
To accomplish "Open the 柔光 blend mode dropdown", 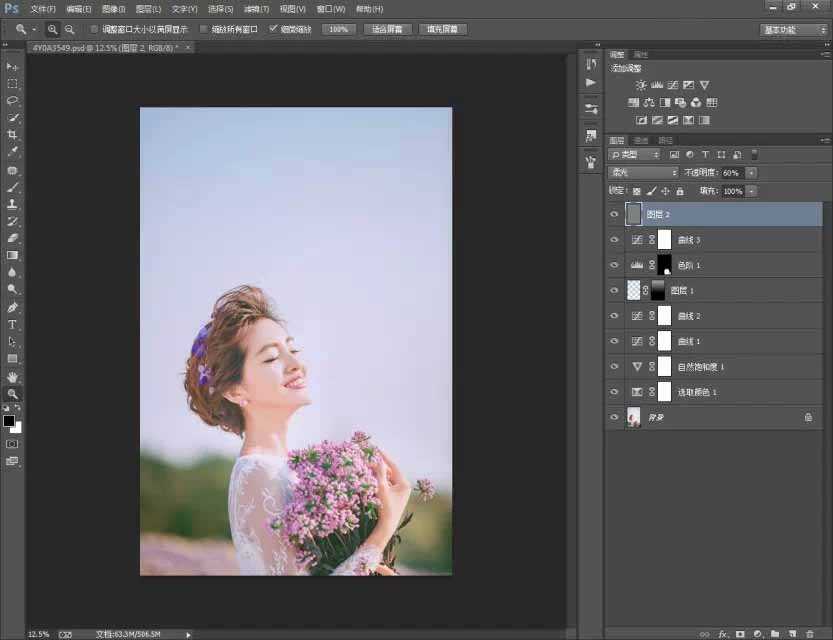I will [640, 172].
